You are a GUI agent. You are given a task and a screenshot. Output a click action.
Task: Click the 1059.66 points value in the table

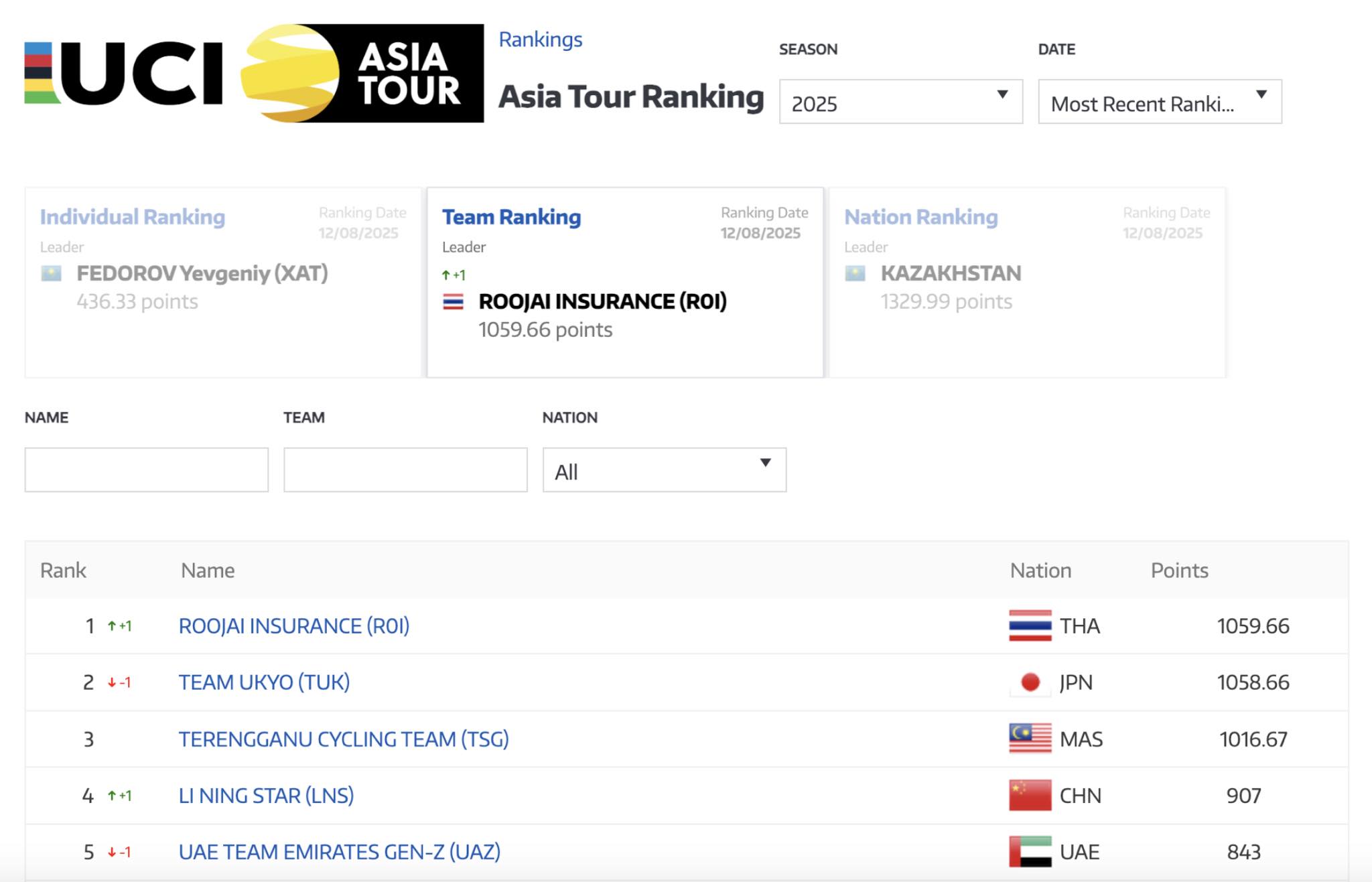(1253, 626)
